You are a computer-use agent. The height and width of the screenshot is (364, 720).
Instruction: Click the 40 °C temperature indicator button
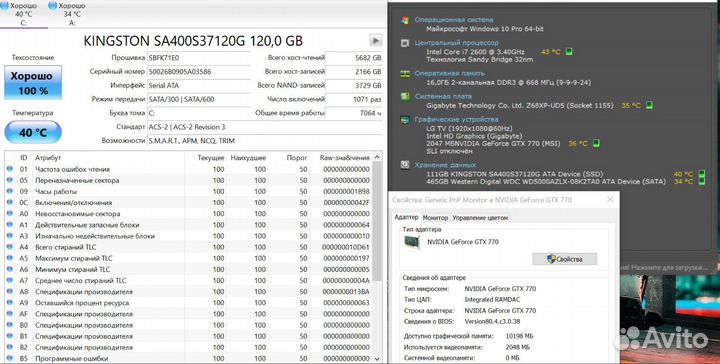coord(33,133)
